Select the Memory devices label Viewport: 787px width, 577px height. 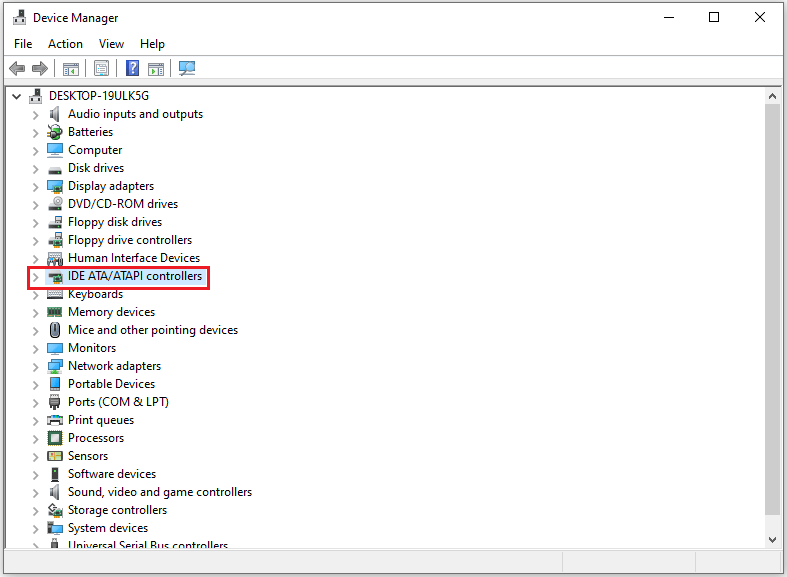coord(111,312)
